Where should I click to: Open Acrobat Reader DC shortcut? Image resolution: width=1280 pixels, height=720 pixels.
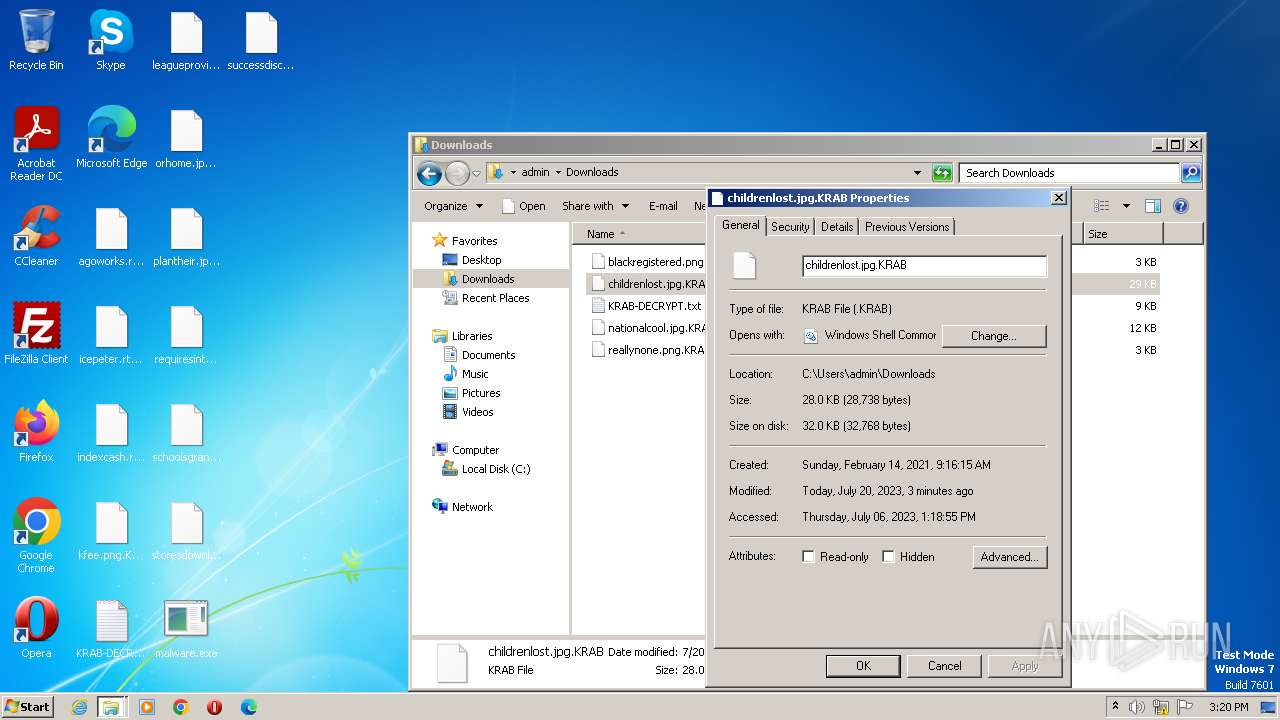pos(36,144)
